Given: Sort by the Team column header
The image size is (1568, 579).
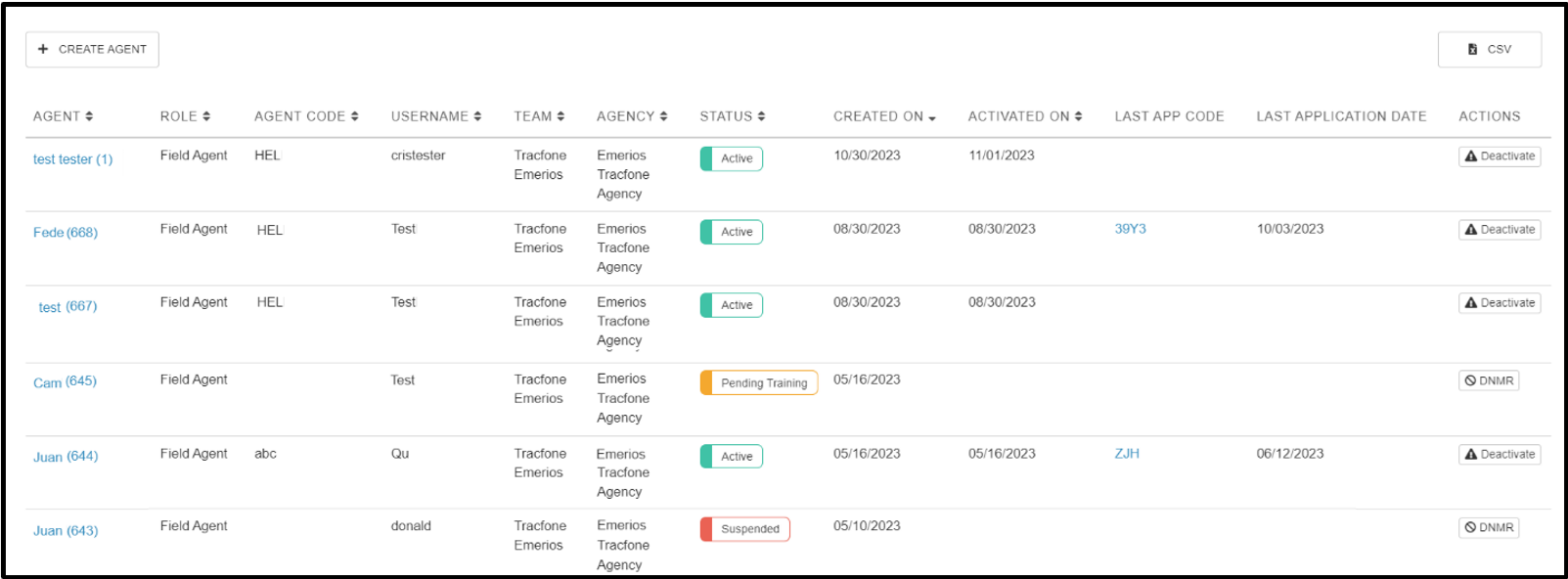Looking at the screenshot, I should (x=539, y=116).
